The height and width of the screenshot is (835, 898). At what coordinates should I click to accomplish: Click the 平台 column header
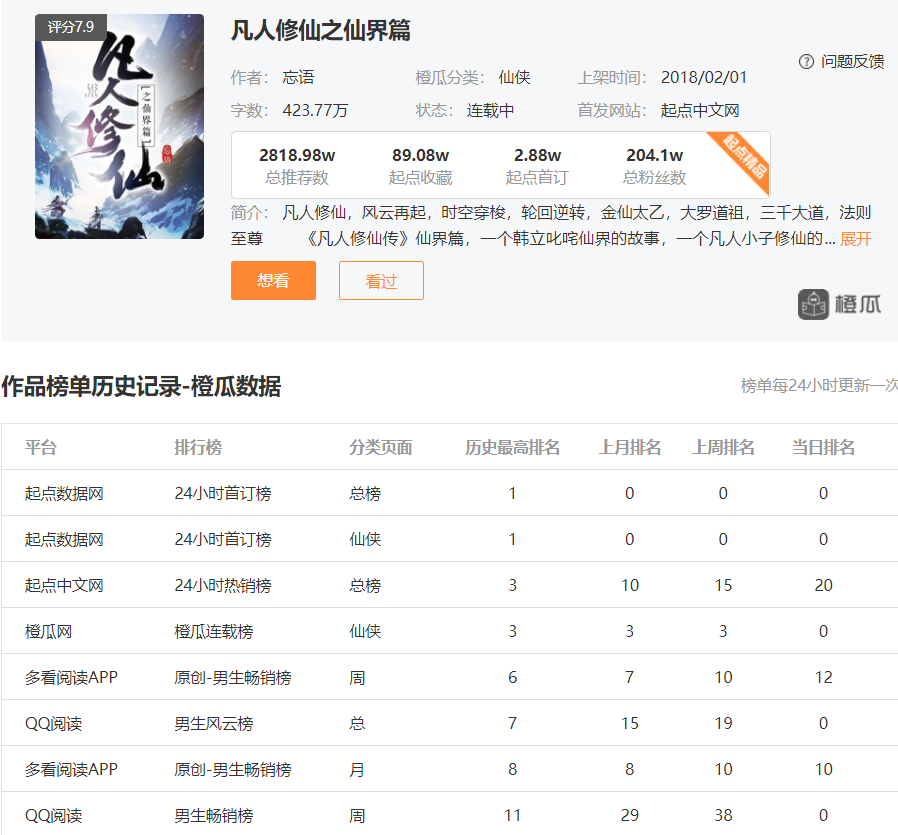click(x=41, y=447)
